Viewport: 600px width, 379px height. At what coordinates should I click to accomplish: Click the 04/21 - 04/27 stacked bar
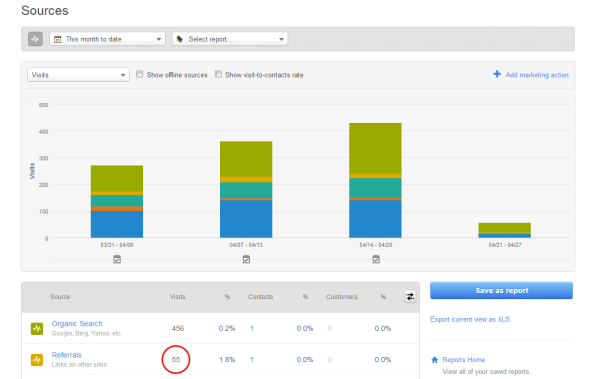tap(504, 230)
